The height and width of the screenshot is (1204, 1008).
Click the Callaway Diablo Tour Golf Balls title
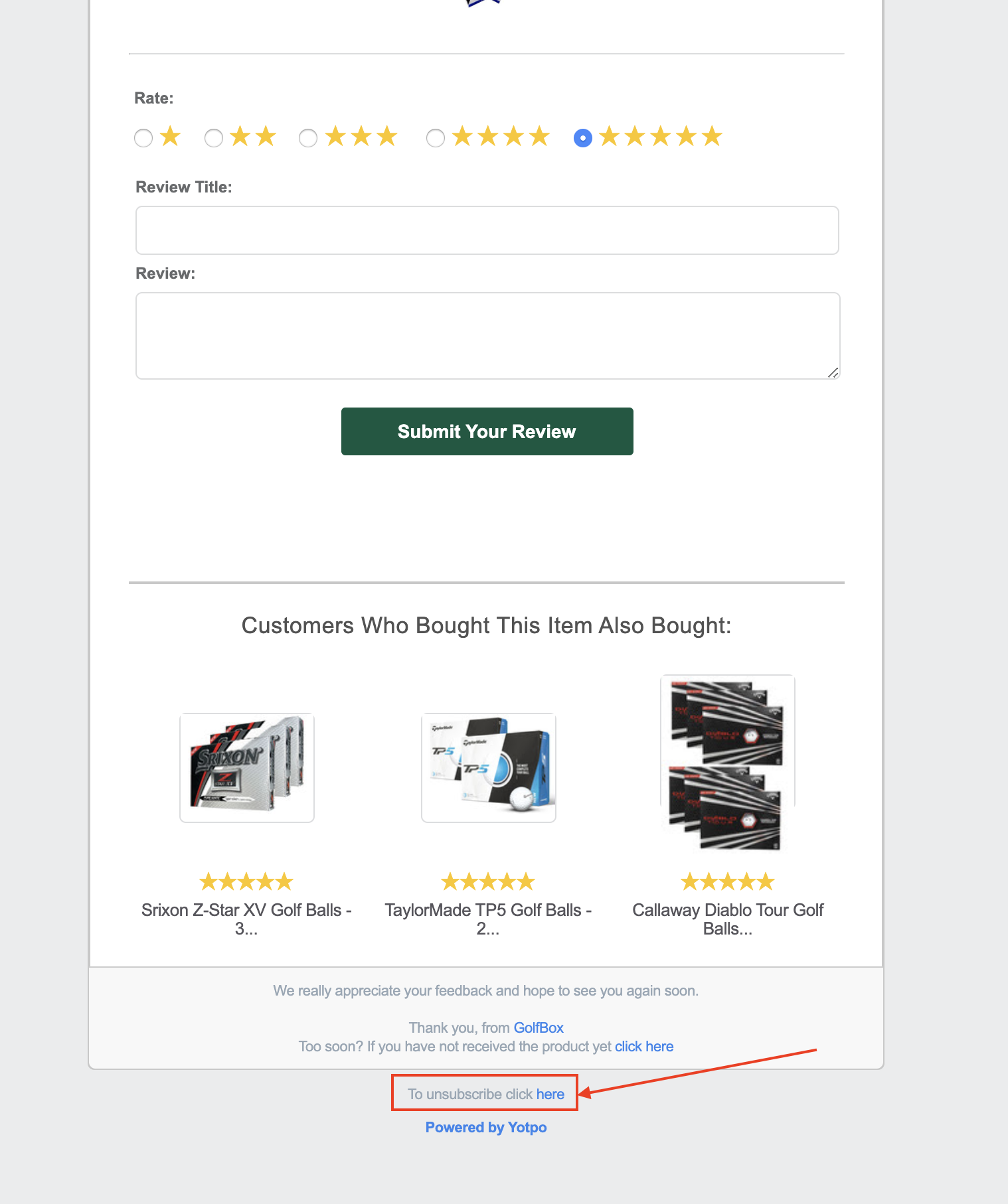[x=728, y=919]
